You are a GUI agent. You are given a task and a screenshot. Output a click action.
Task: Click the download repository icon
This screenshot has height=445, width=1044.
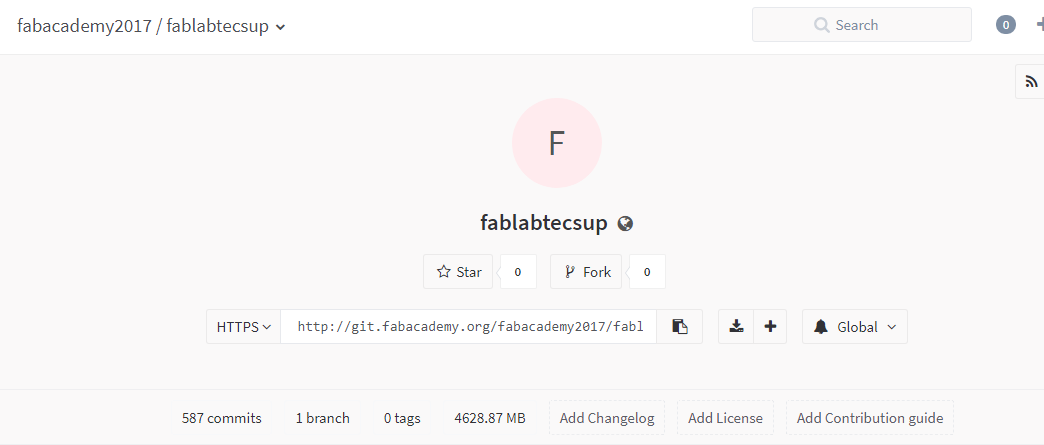click(736, 327)
